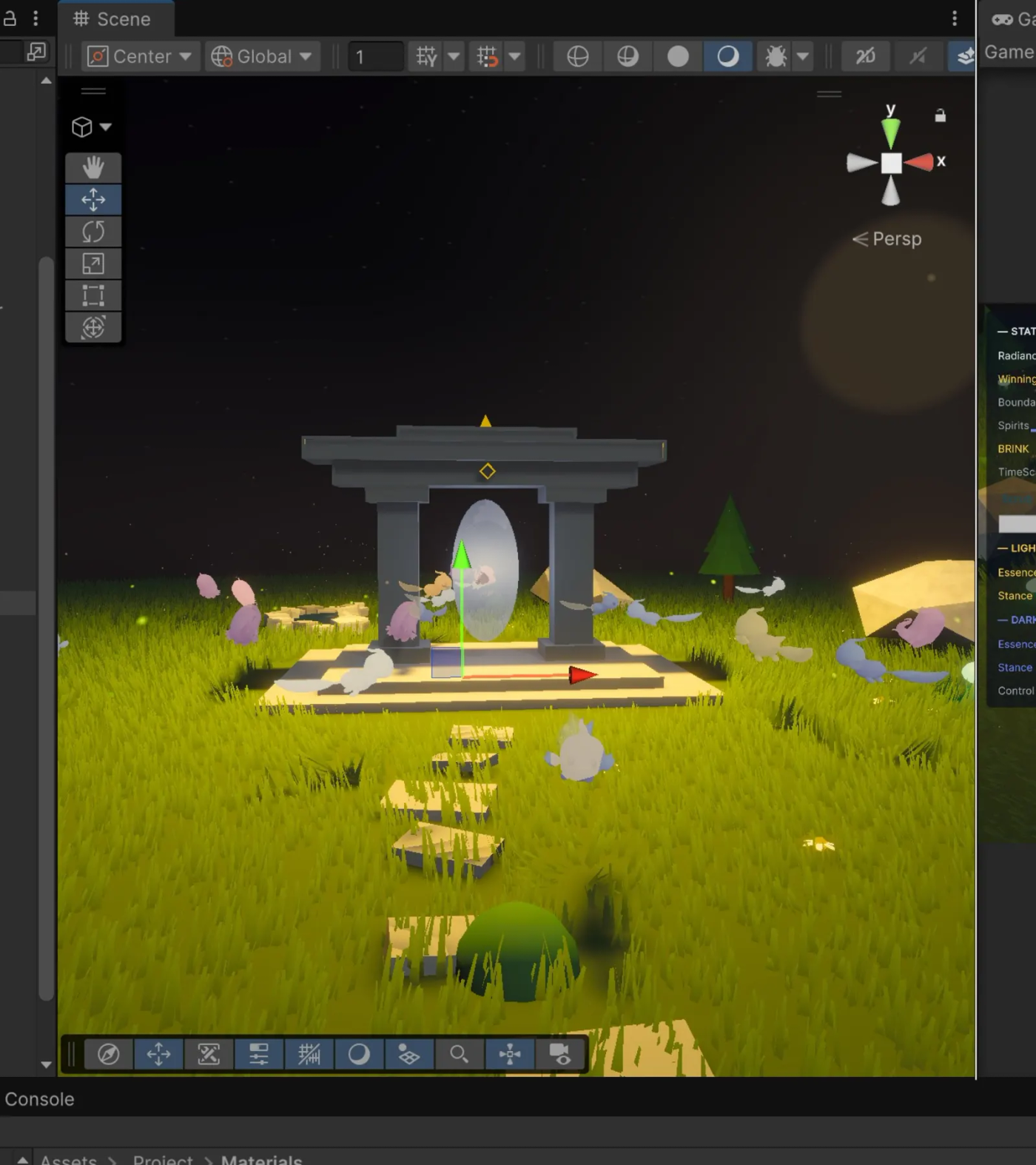Open the search overlay magnifier icon
Viewport: 1036px width, 1165px height.
point(459,1054)
